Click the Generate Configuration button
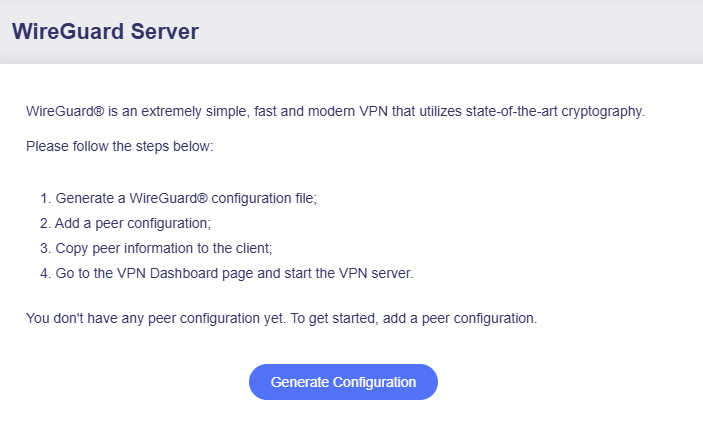This screenshot has height=422, width=703. tap(343, 382)
